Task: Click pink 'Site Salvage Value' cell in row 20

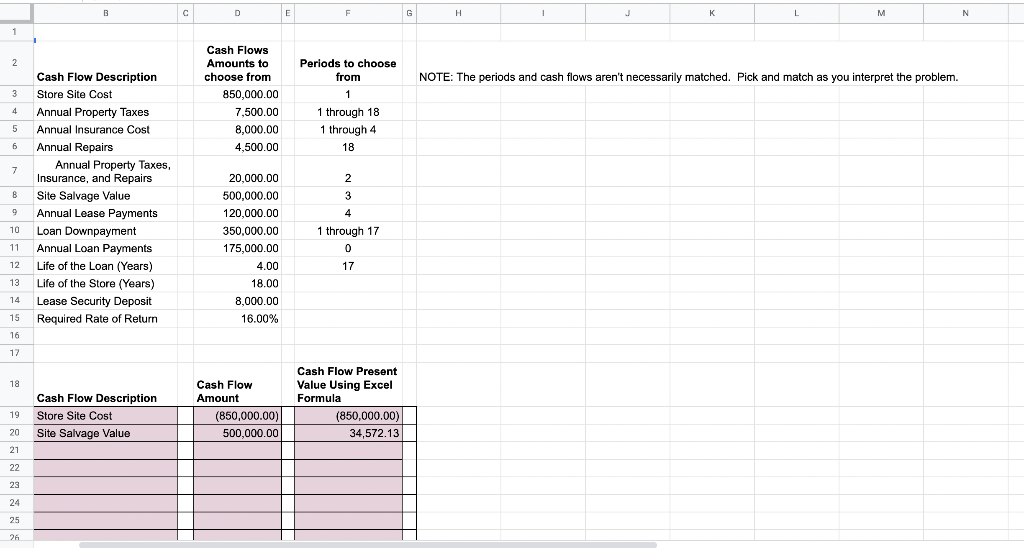Action: (105, 433)
